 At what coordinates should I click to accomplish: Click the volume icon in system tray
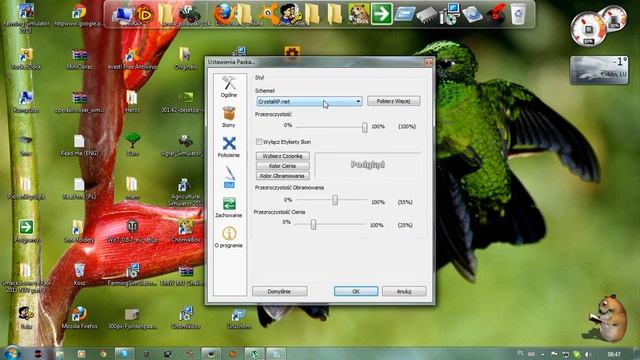(x=587, y=354)
